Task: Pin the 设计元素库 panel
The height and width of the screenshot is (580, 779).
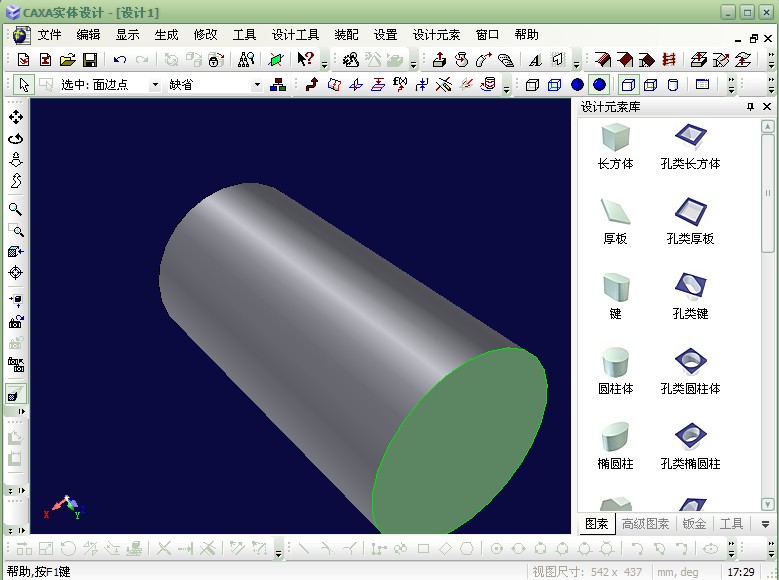Action: [x=750, y=106]
